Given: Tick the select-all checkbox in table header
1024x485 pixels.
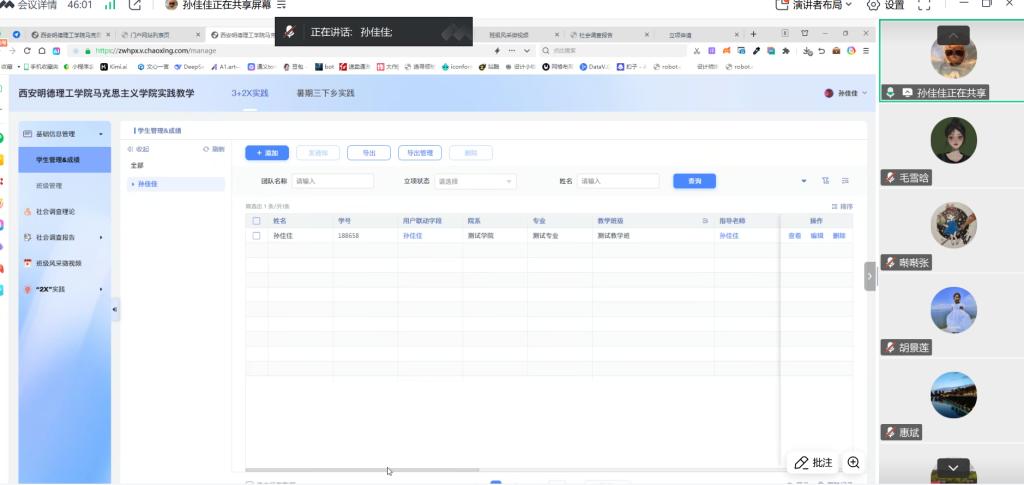Looking at the screenshot, I should point(256,220).
